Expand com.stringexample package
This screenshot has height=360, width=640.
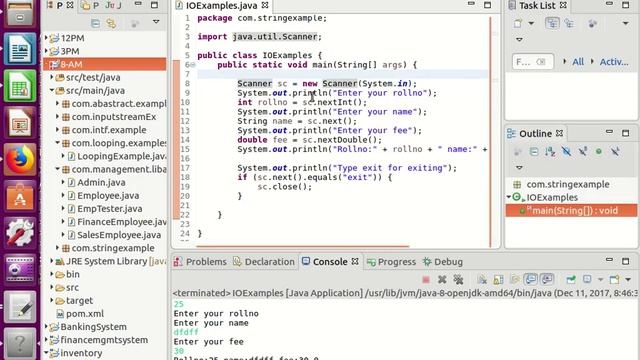(x=58, y=248)
